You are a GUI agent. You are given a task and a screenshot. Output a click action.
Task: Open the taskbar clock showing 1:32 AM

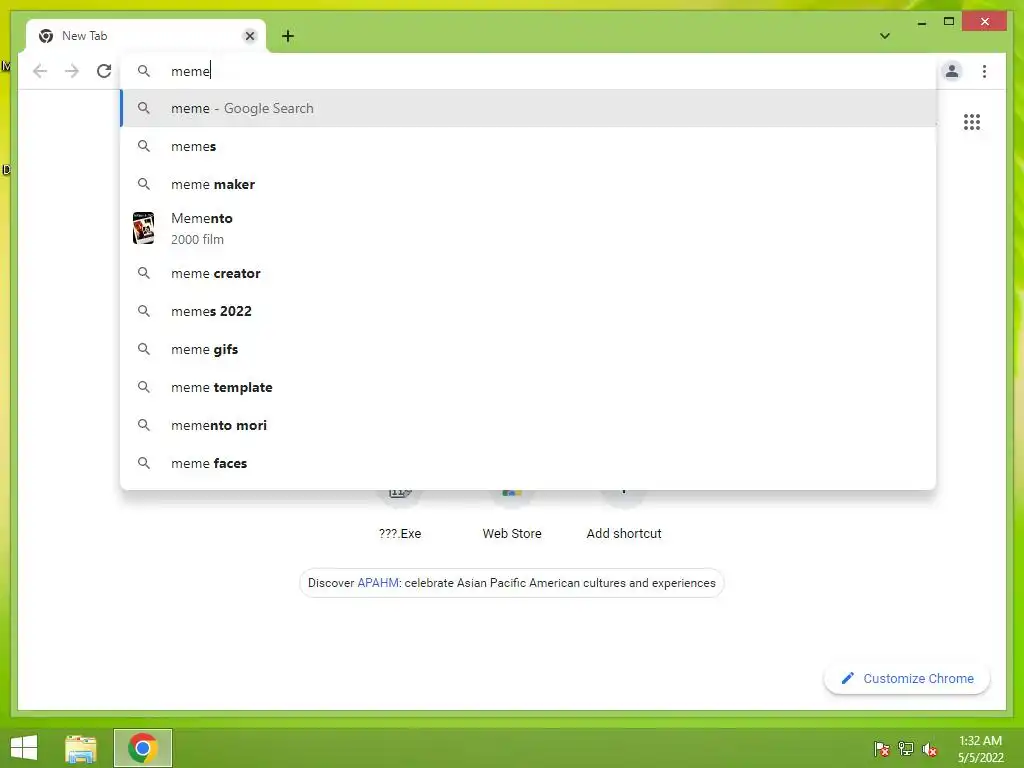point(980,748)
